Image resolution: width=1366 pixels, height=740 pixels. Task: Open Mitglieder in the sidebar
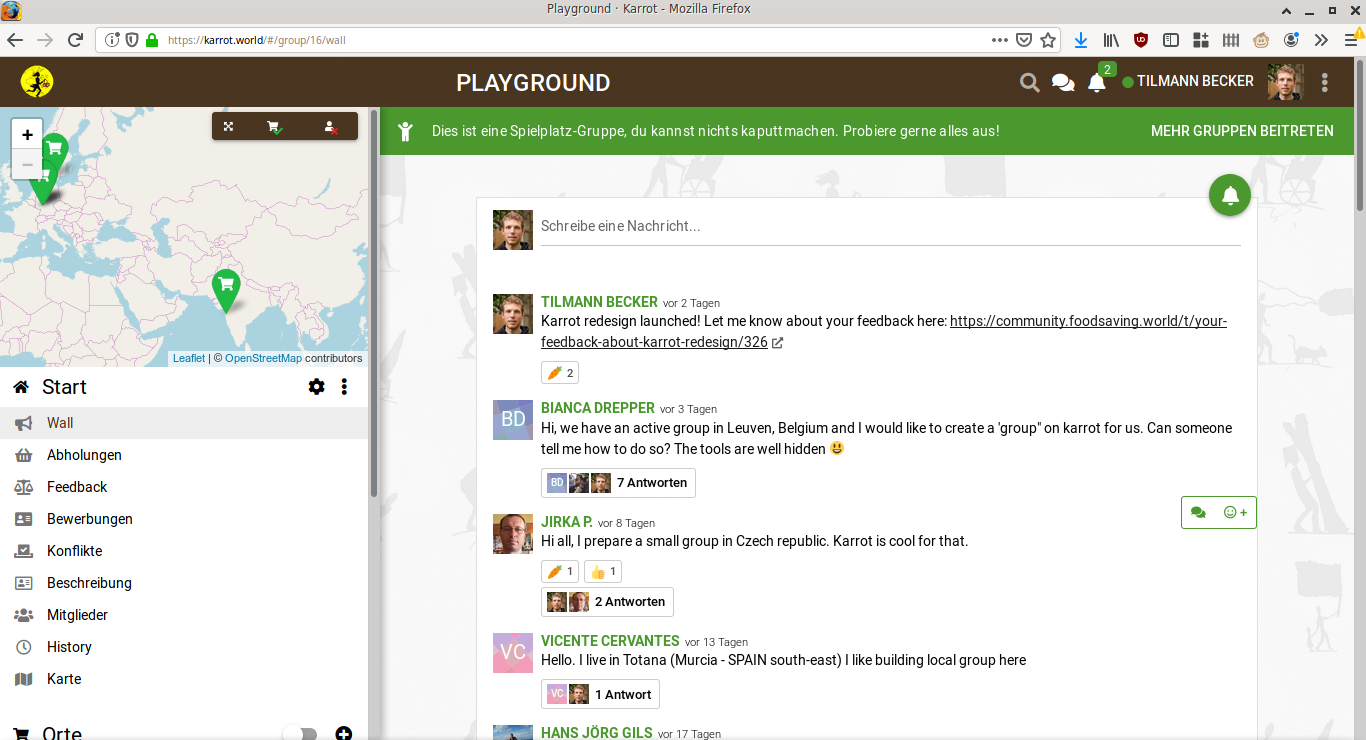(x=184, y=615)
